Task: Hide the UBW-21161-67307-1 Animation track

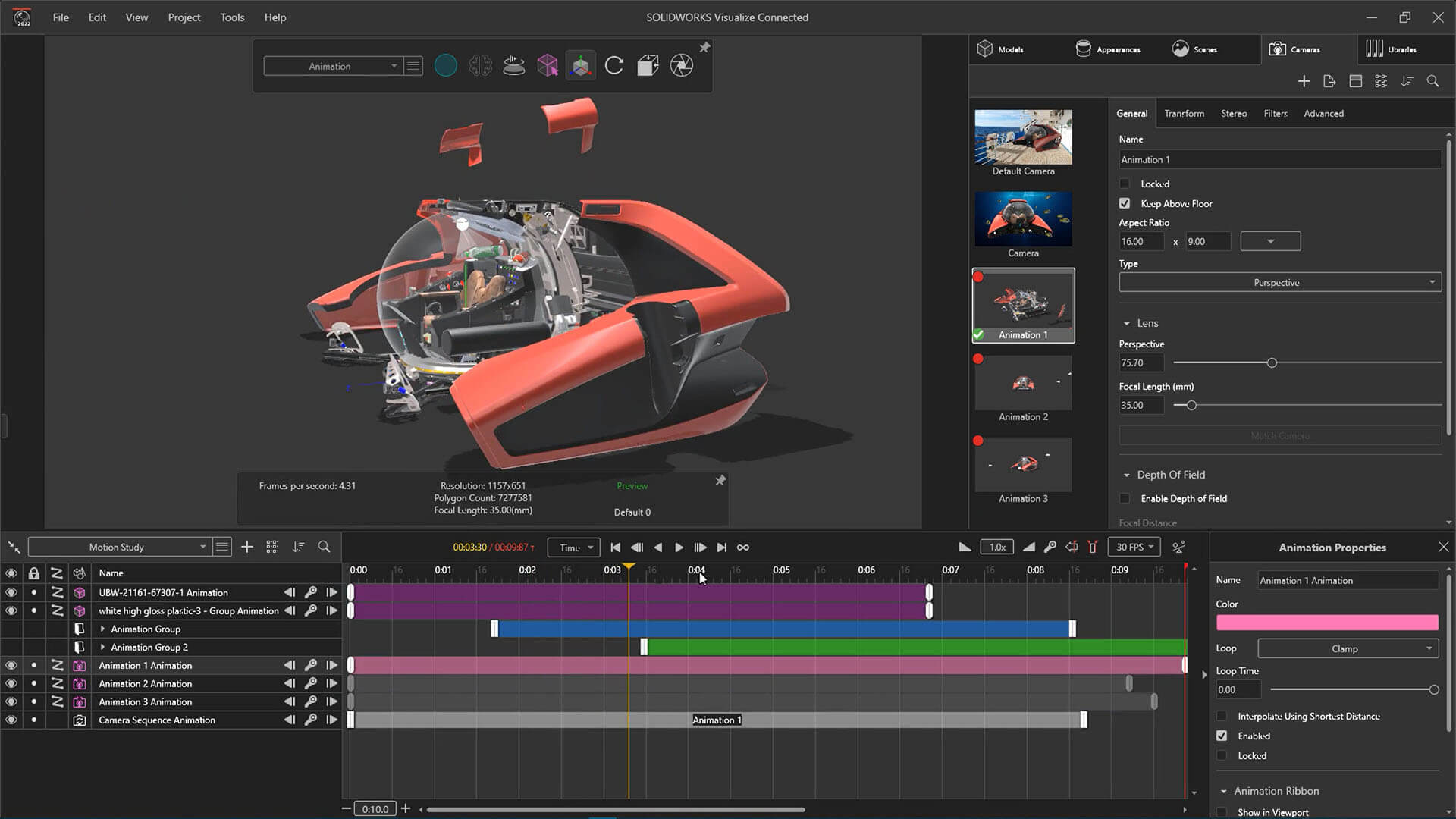Action: point(11,592)
